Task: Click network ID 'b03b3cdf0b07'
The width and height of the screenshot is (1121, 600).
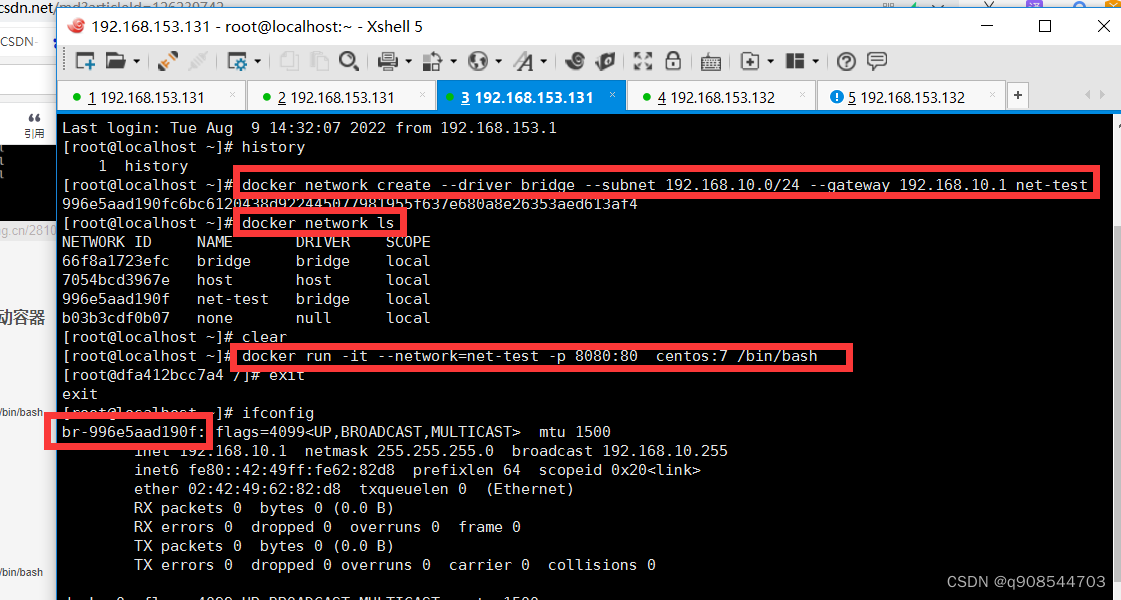Action: click(116, 318)
